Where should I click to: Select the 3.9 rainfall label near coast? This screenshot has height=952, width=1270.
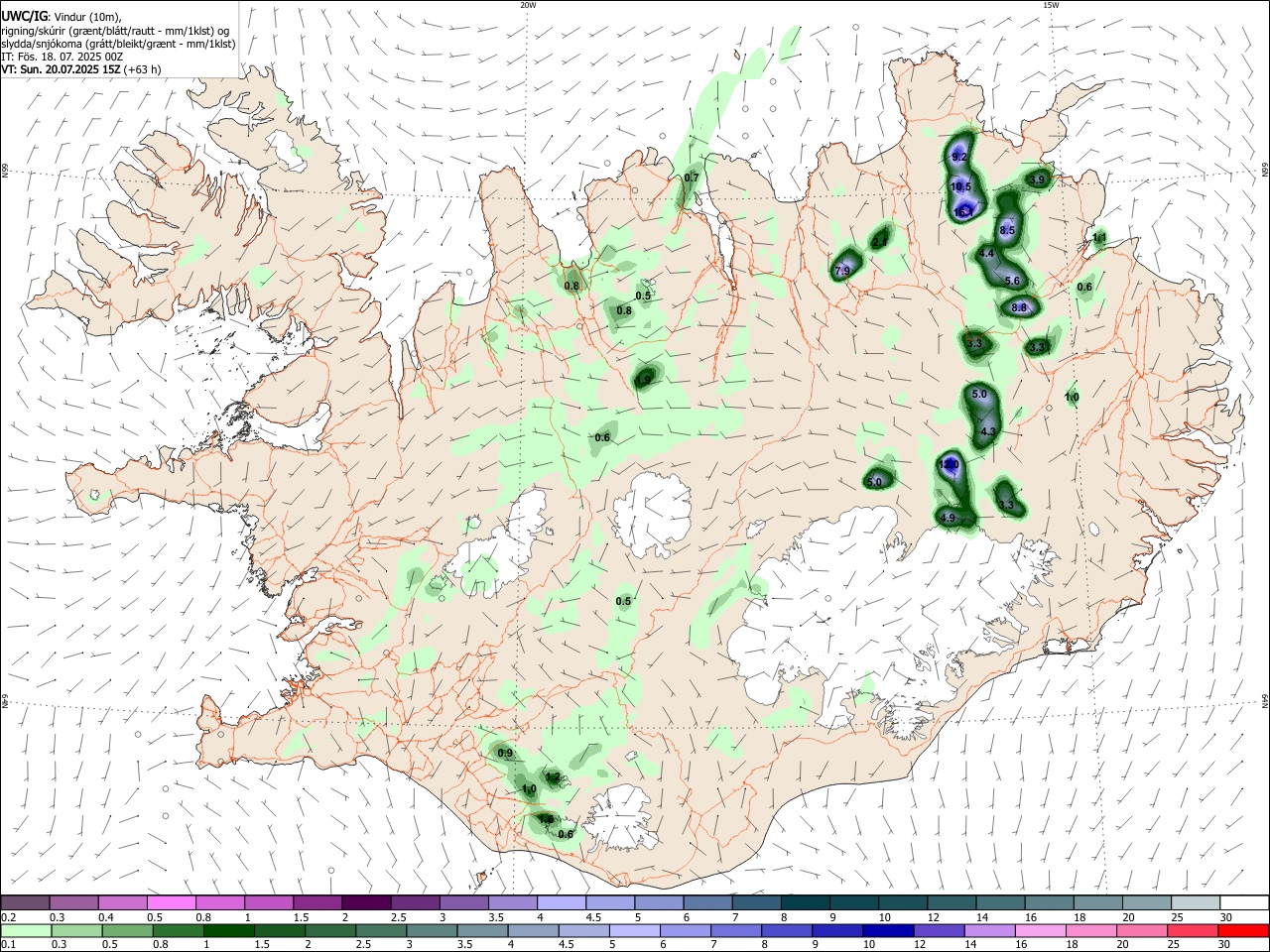(x=1038, y=179)
